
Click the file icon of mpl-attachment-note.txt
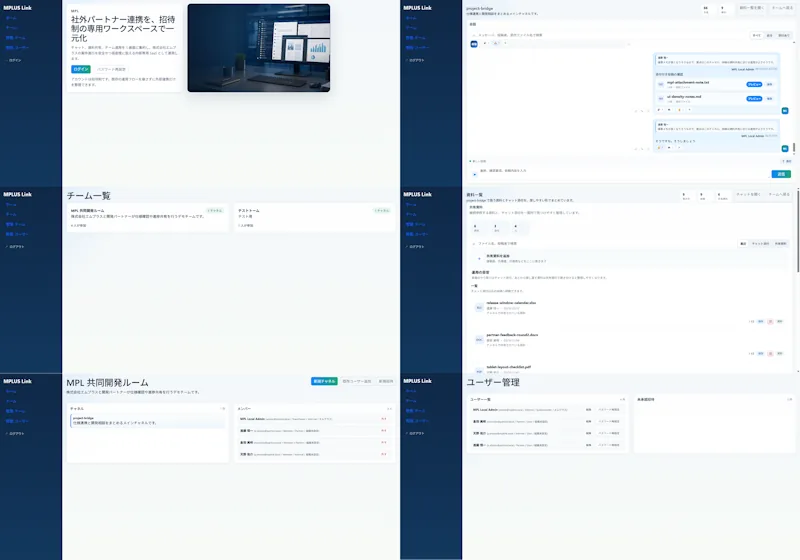click(661, 84)
